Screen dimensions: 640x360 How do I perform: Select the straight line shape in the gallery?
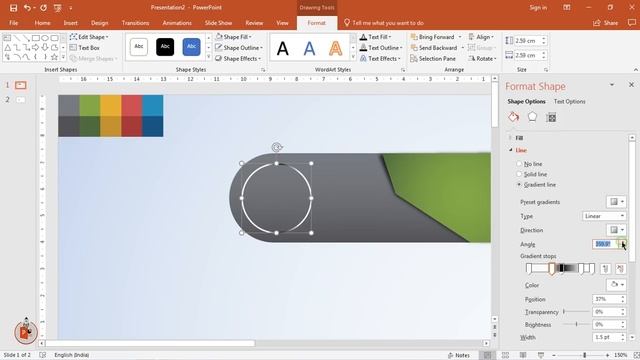17,38
